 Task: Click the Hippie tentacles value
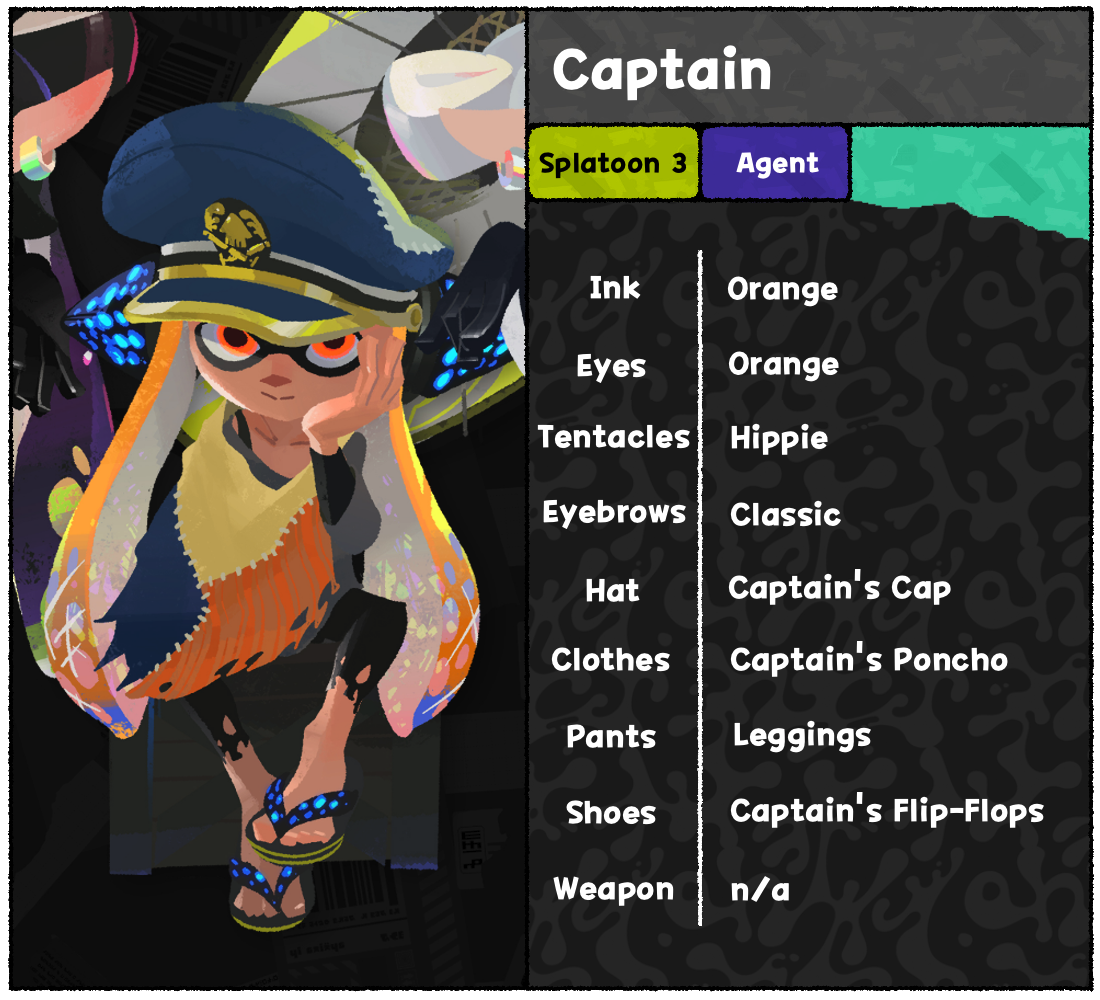(x=779, y=439)
